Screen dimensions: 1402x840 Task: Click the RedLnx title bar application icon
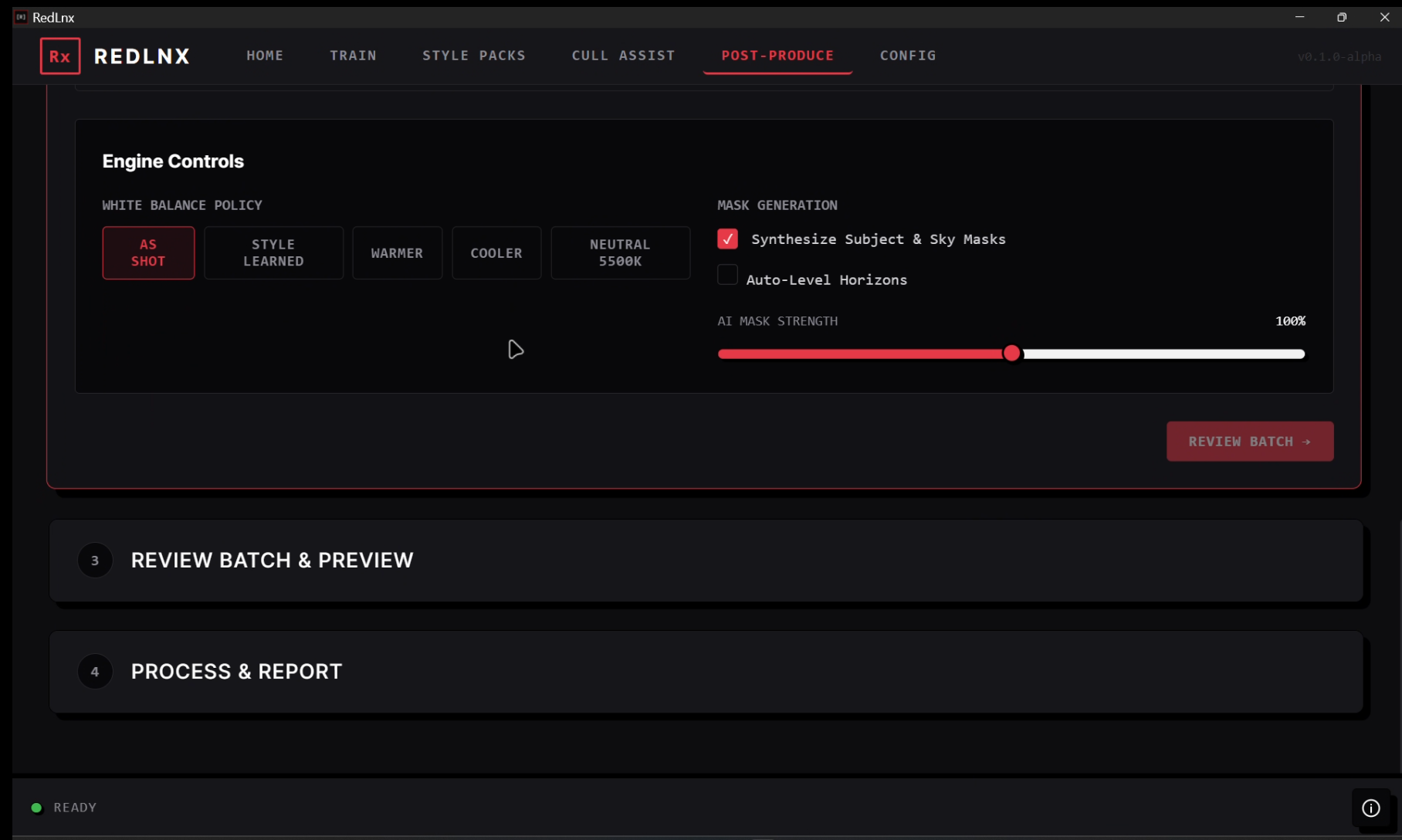point(19,16)
